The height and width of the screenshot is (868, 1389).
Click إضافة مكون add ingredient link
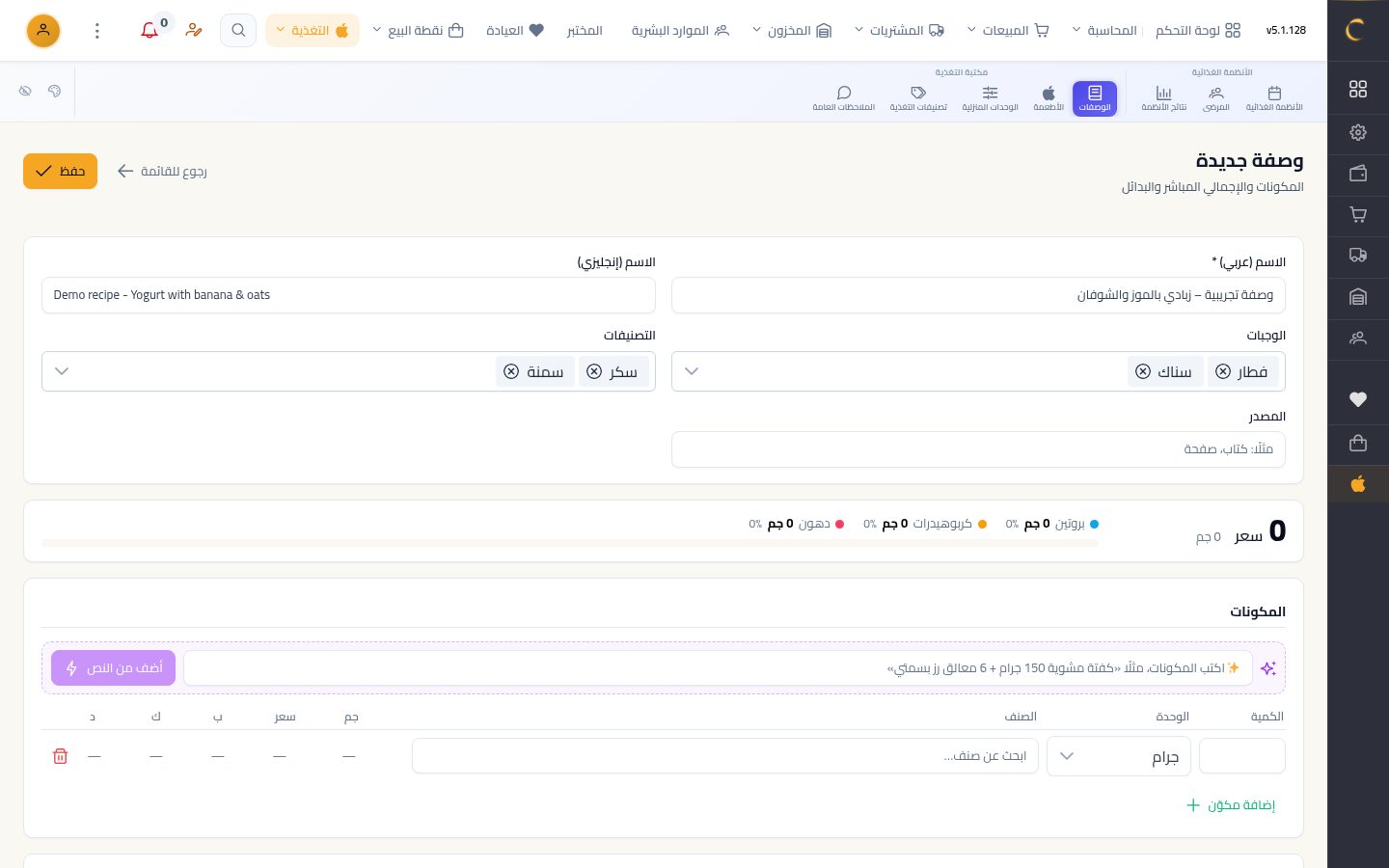point(1231,804)
